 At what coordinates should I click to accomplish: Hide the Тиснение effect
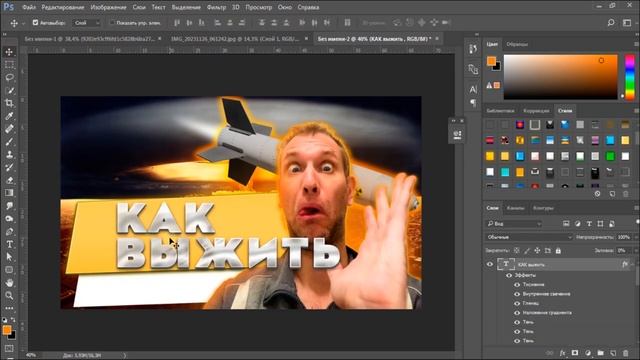point(517,285)
